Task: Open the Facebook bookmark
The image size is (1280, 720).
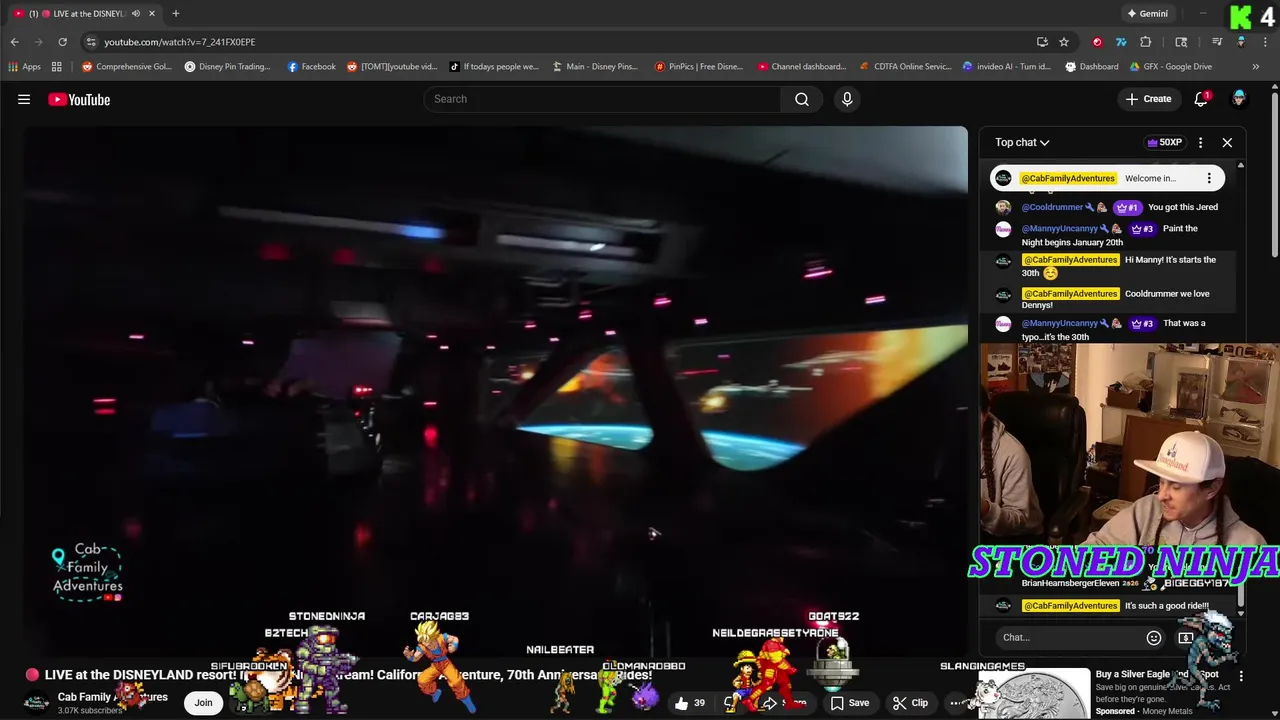Action: [x=311, y=67]
